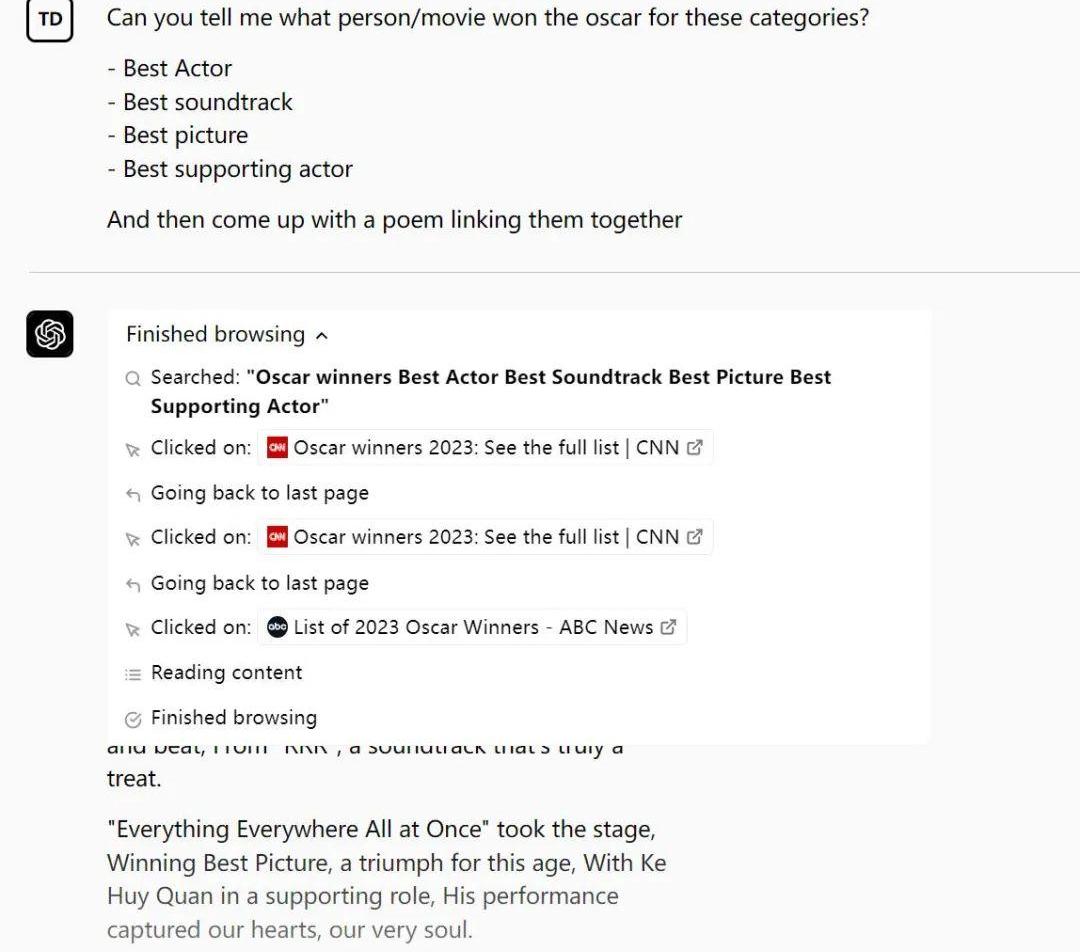Open the ABC News 2023 Oscar Winners link
Viewport: 1080px width, 952px height.
coord(472,627)
